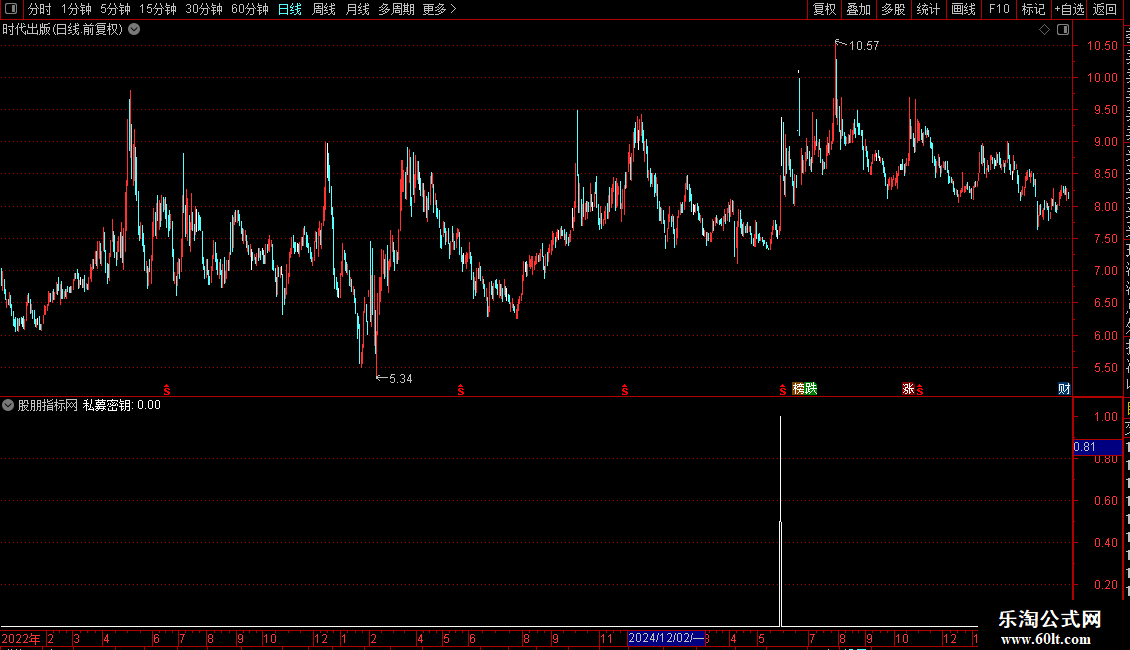The height and width of the screenshot is (650, 1130).
Task: Click the 5.34 low price label
Action: (401, 378)
